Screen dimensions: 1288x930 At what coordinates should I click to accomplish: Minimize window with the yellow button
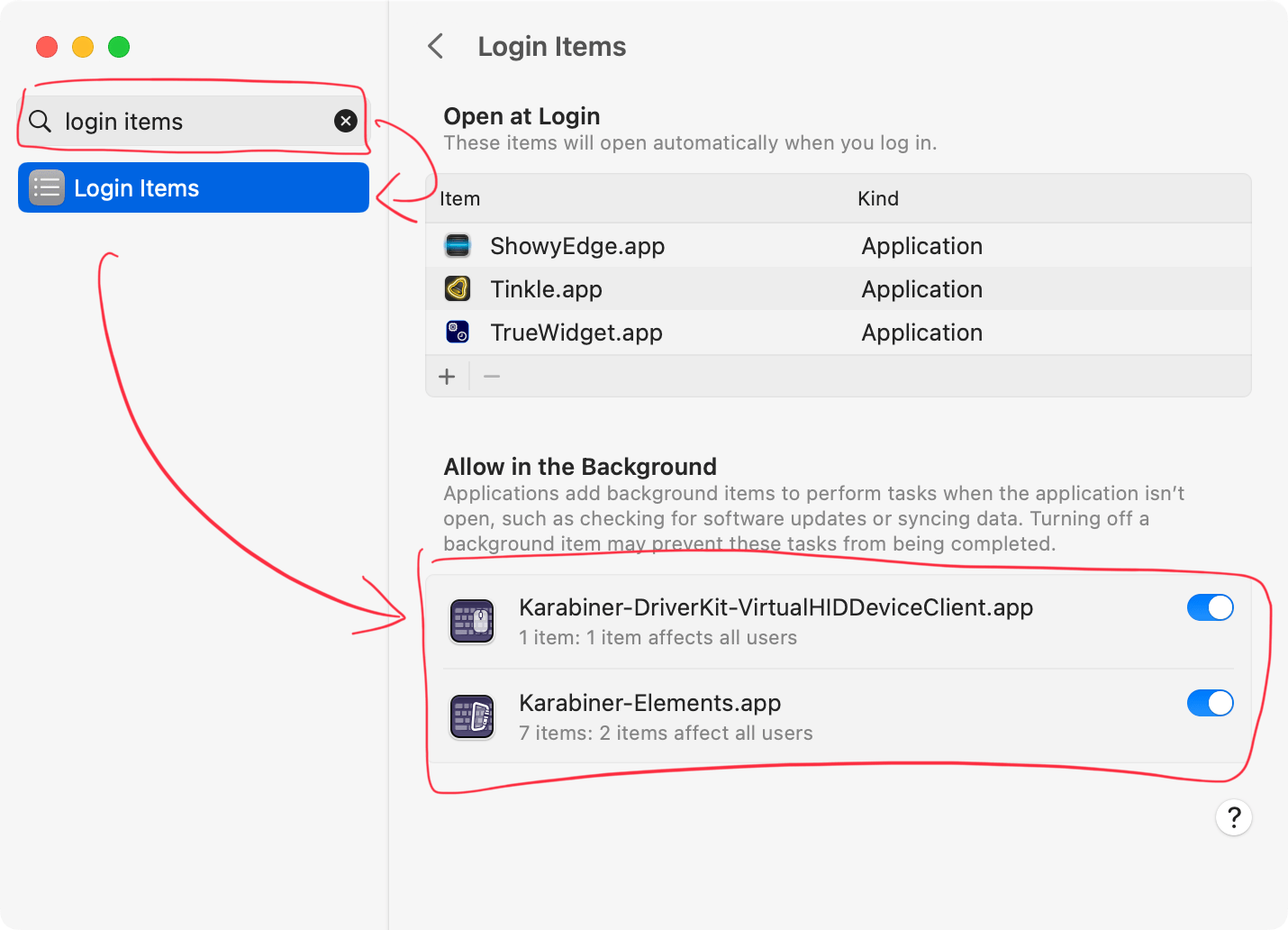tap(83, 47)
